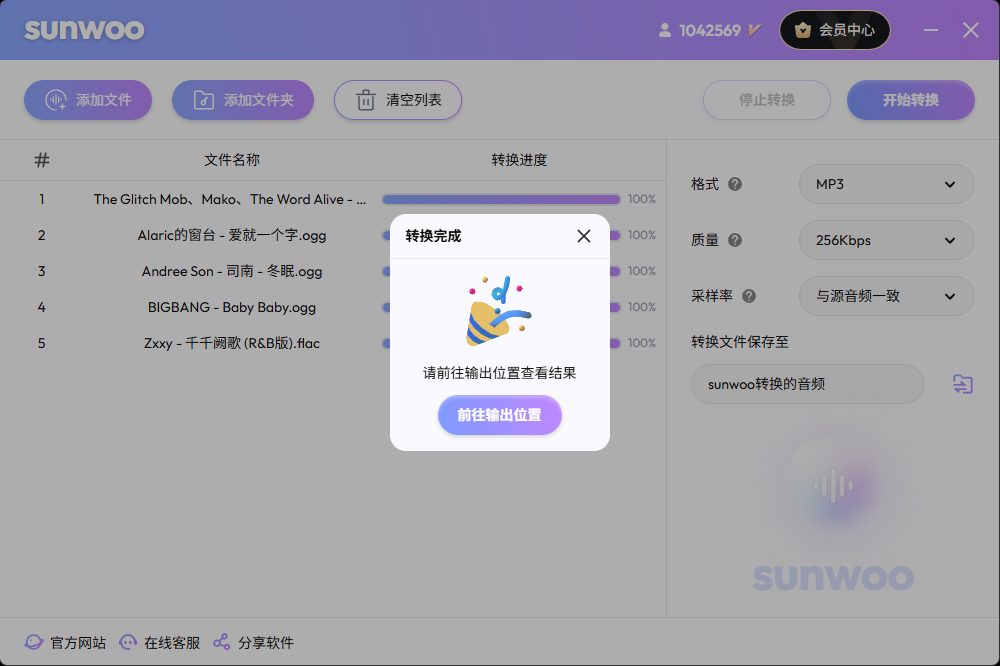This screenshot has height=666, width=1000.
Task: Click the user account avatar icon
Action: (x=665, y=30)
